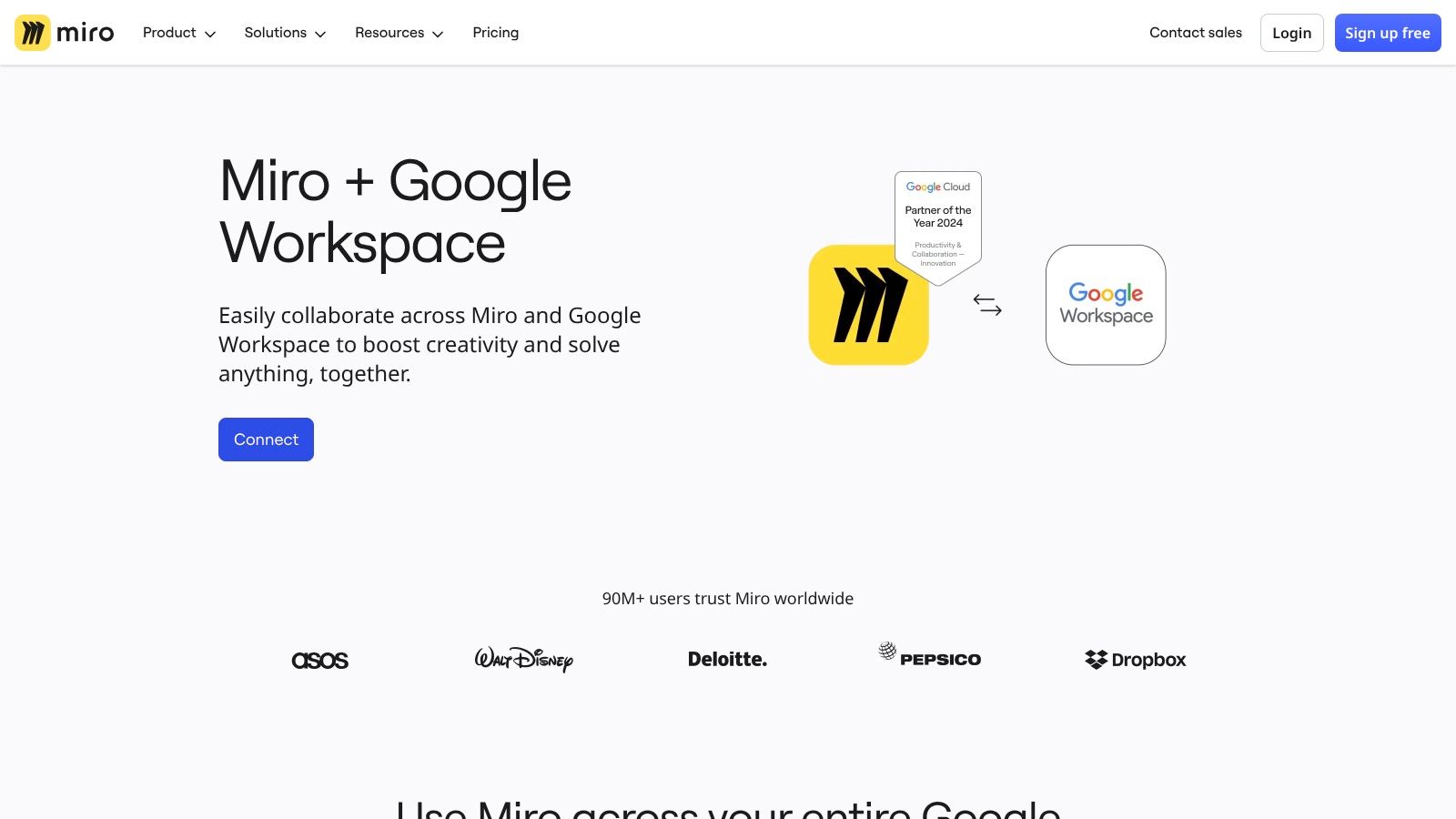Open the Login page

[1291, 33]
